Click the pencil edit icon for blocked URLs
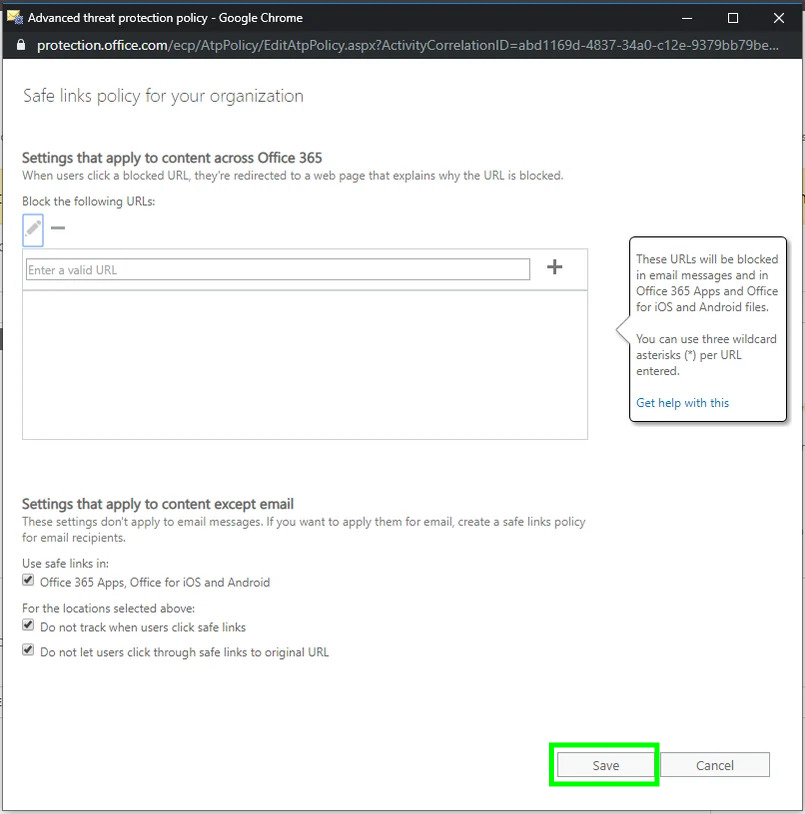This screenshot has width=805, height=814. pyautogui.click(x=33, y=229)
